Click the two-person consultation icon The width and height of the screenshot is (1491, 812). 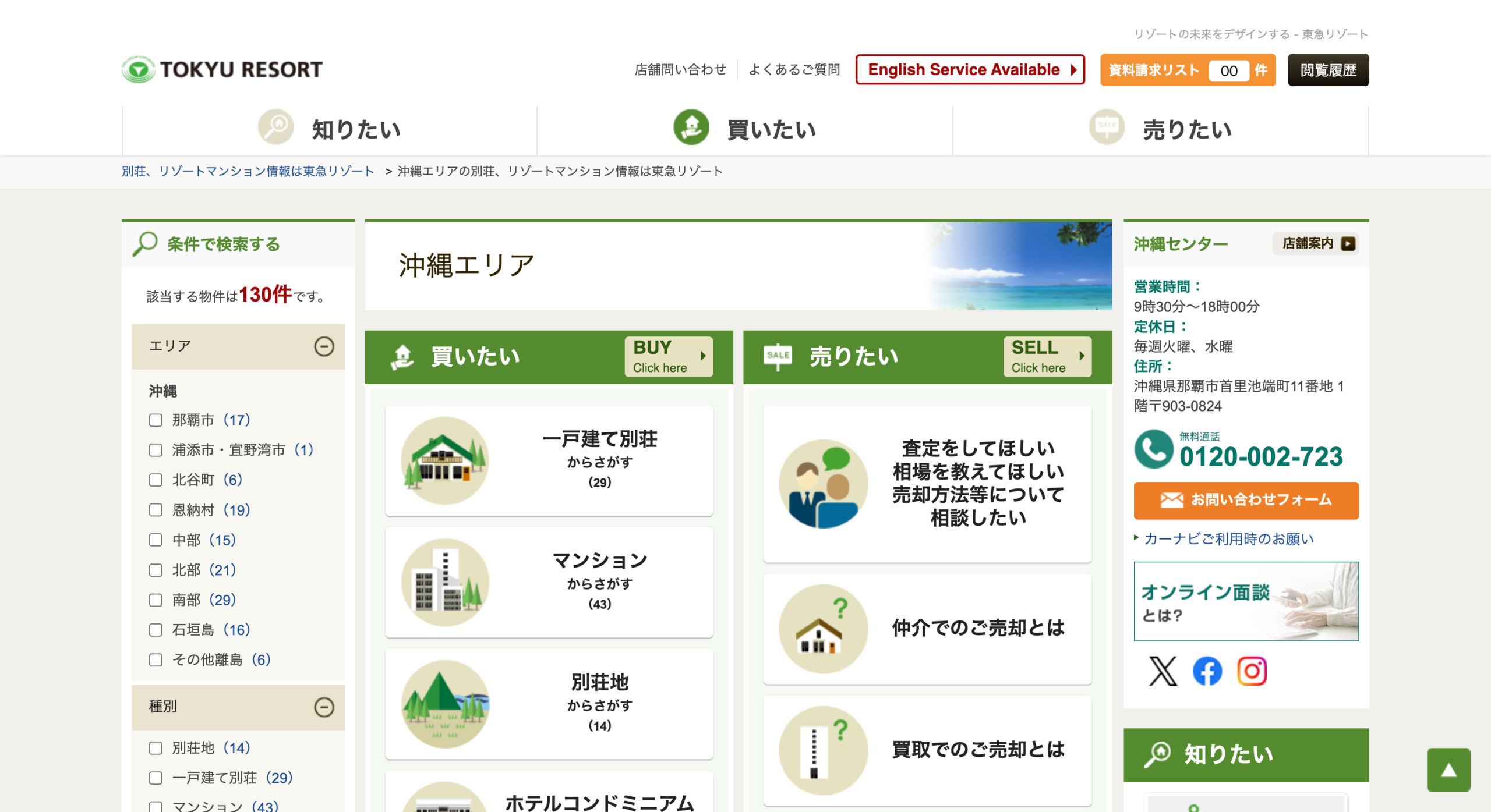click(x=824, y=484)
